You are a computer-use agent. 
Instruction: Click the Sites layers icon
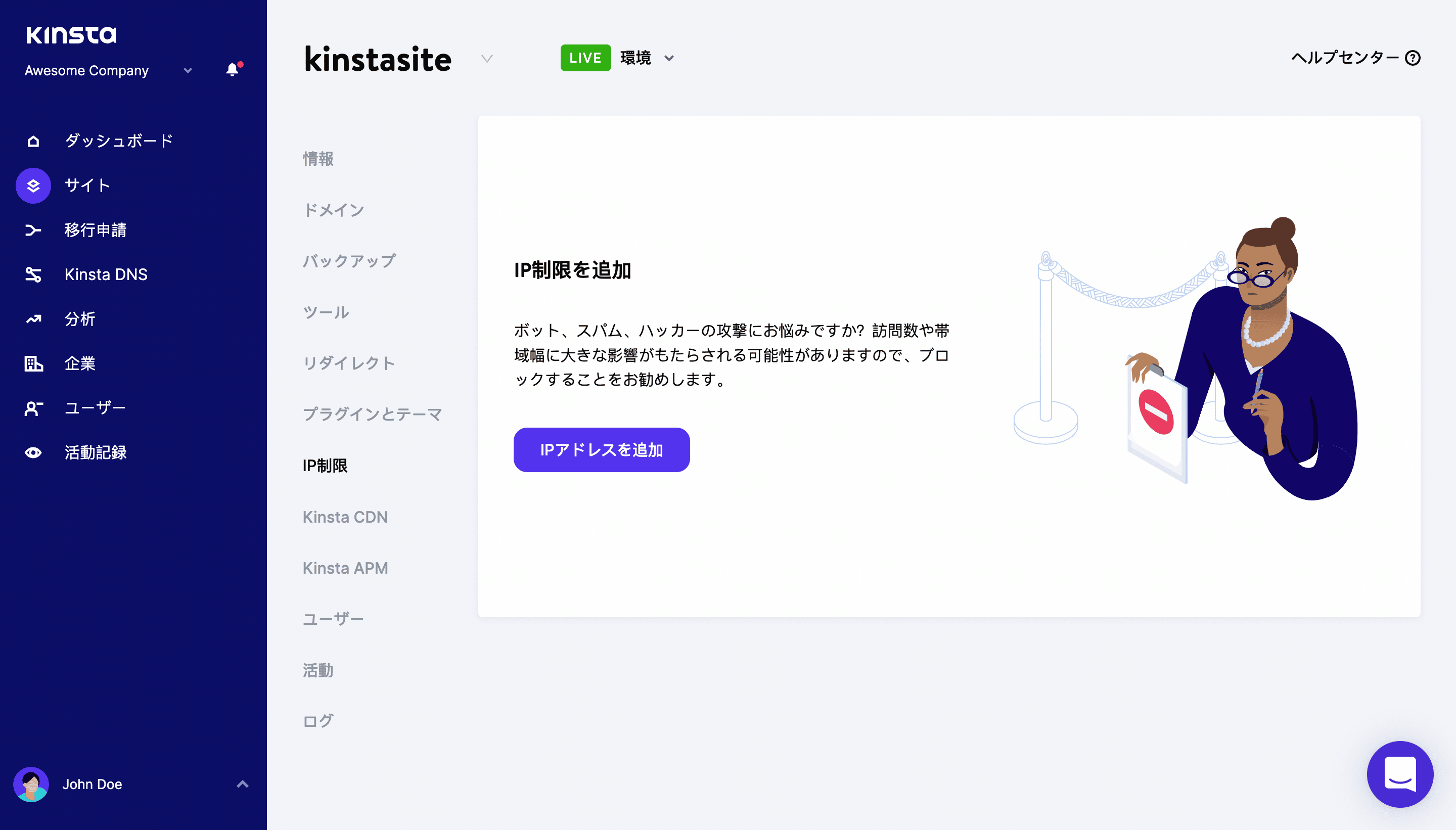click(33, 186)
